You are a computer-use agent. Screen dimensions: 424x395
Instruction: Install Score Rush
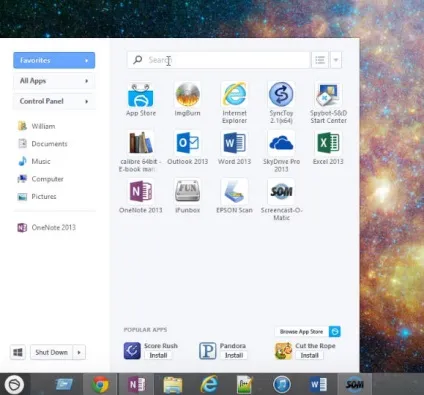(x=158, y=355)
